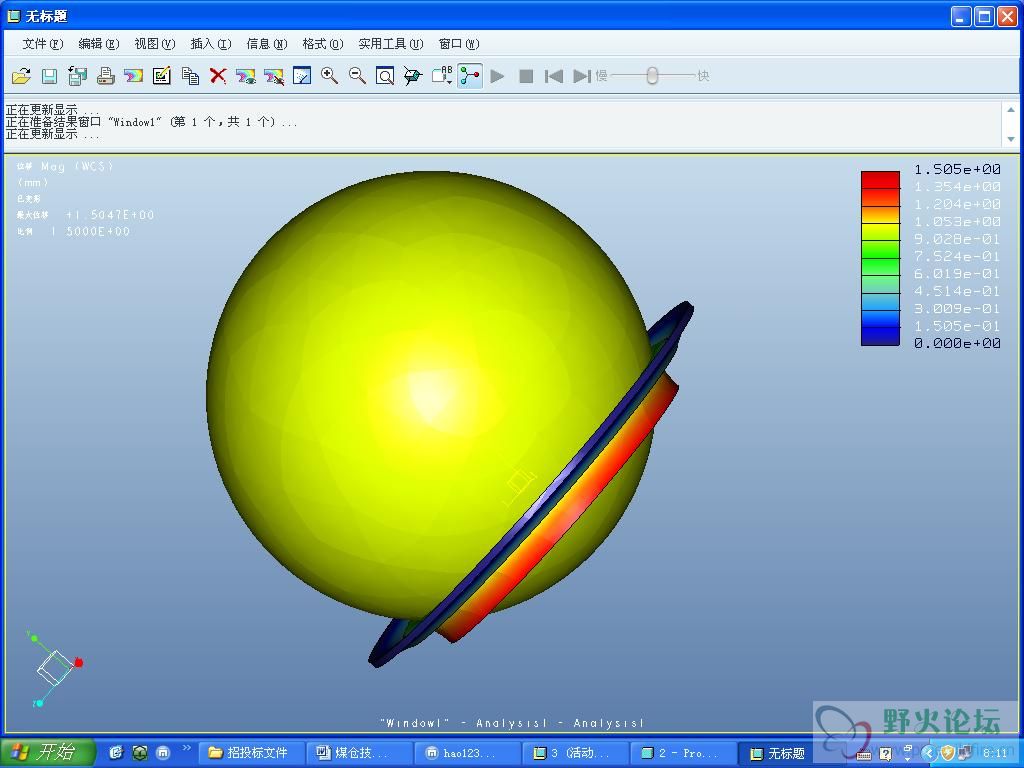
Task: Click the red band of the color legend
Action: pyautogui.click(x=880, y=180)
